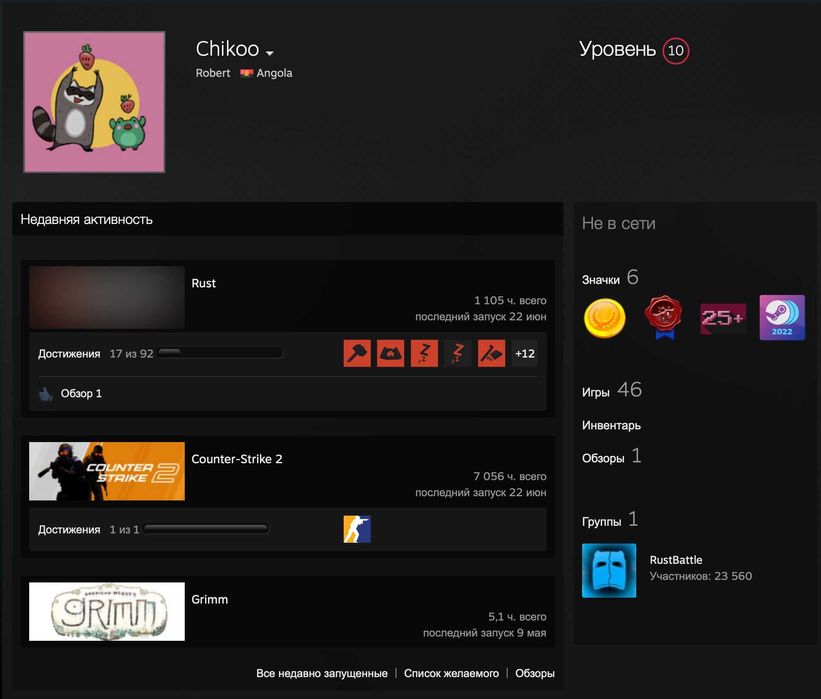Click the Не в сети status text
The height and width of the screenshot is (699, 821).
tap(618, 224)
